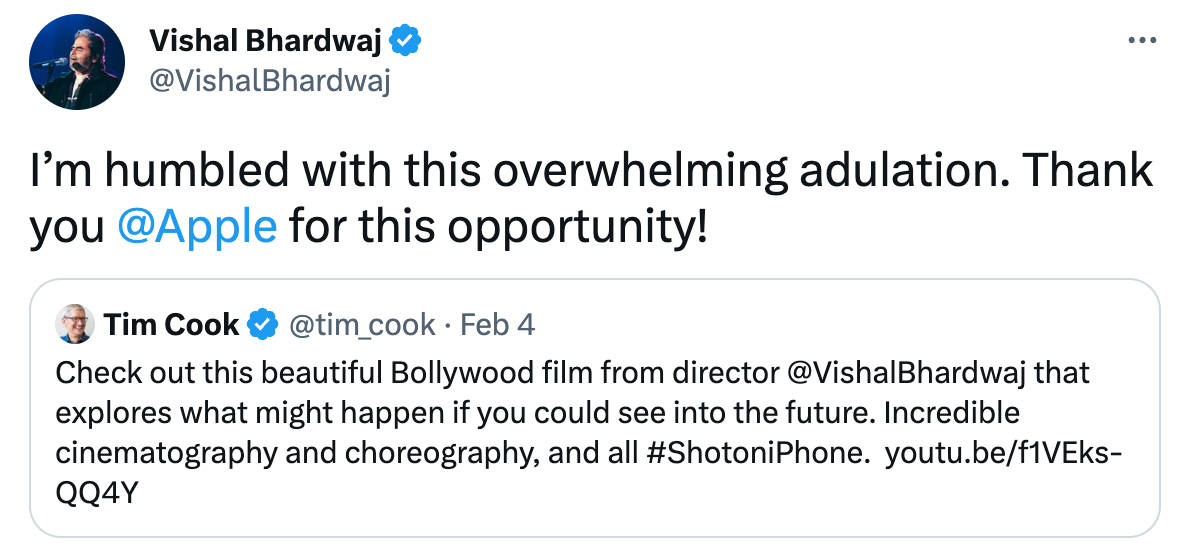The image size is (1192, 552).
Task: Click Tim Cook's blue verified badge
Action: click(x=262, y=325)
